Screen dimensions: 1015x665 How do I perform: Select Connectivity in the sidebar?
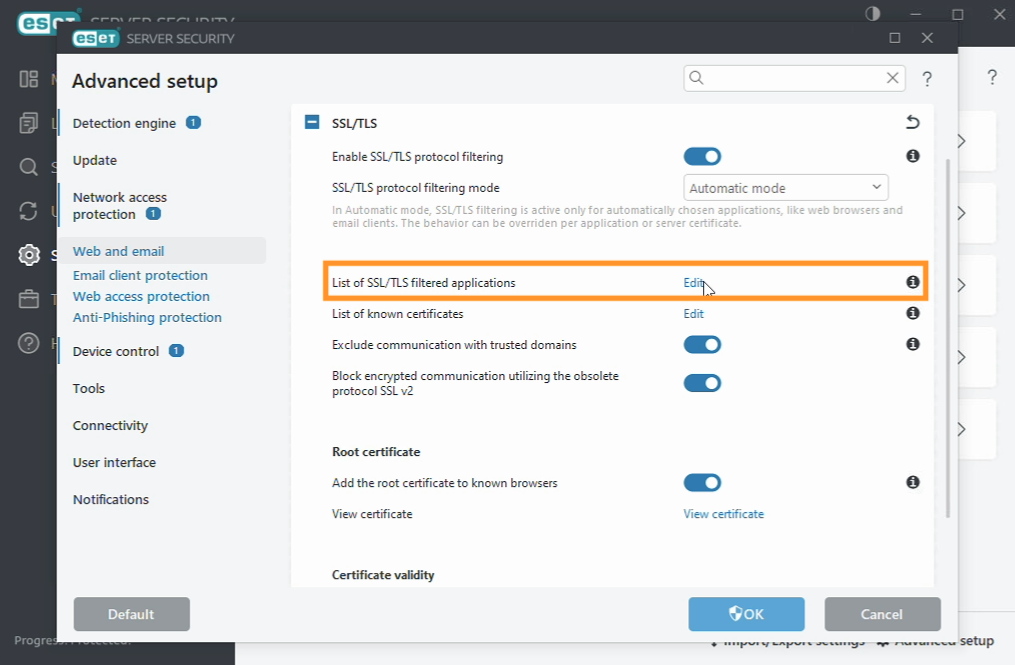click(110, 425)
